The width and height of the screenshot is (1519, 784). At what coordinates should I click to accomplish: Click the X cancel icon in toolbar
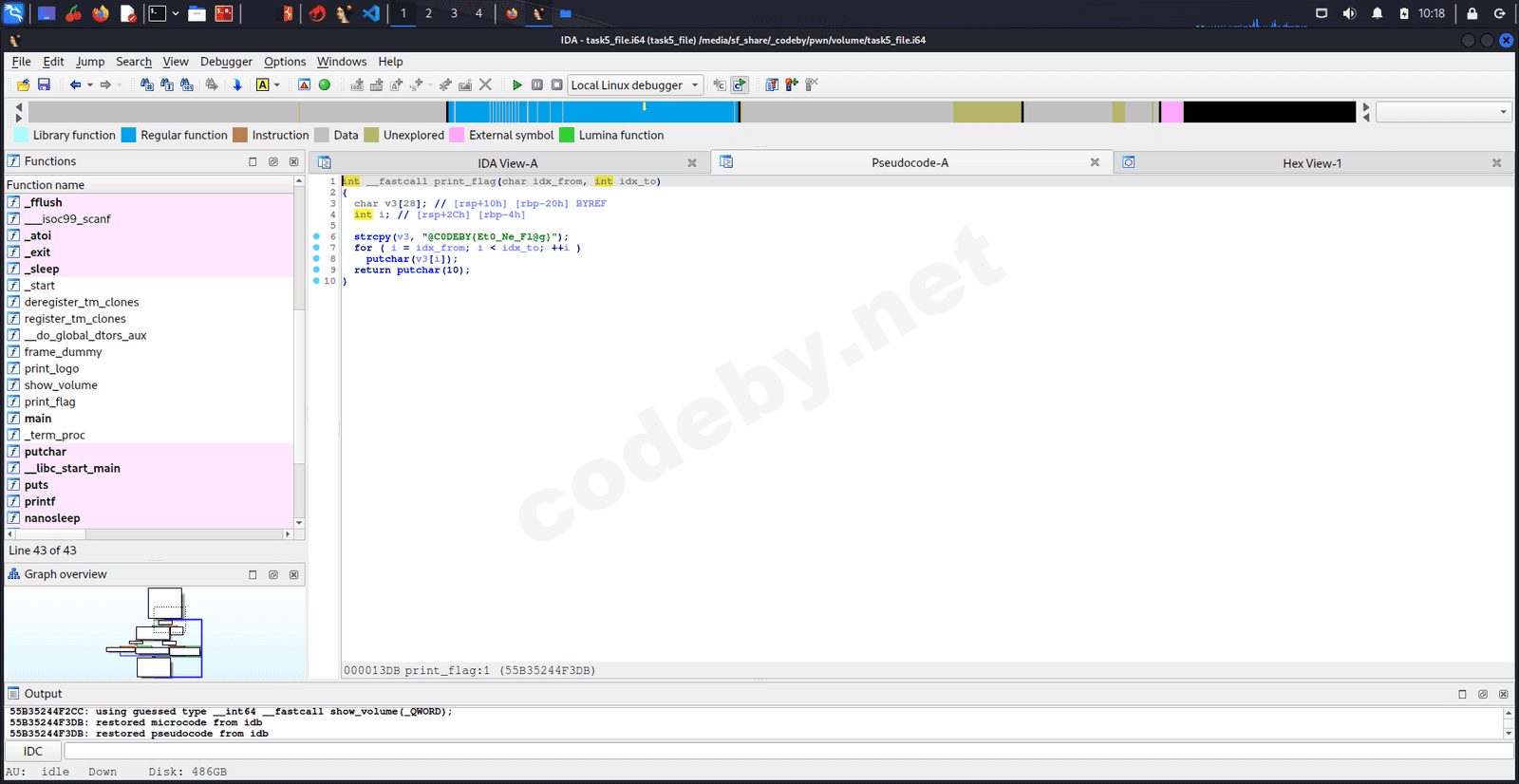pyautogui.click(x=485, y=84)
